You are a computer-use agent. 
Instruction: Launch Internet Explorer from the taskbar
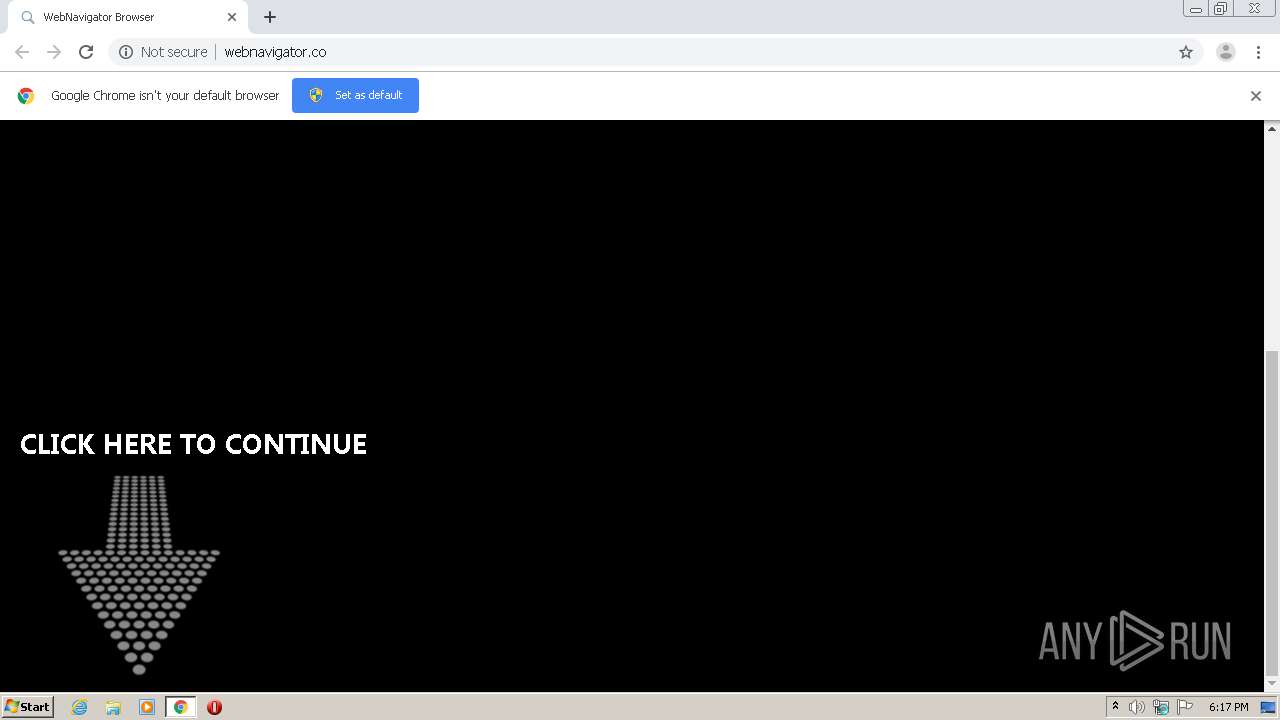coord(80,707)
